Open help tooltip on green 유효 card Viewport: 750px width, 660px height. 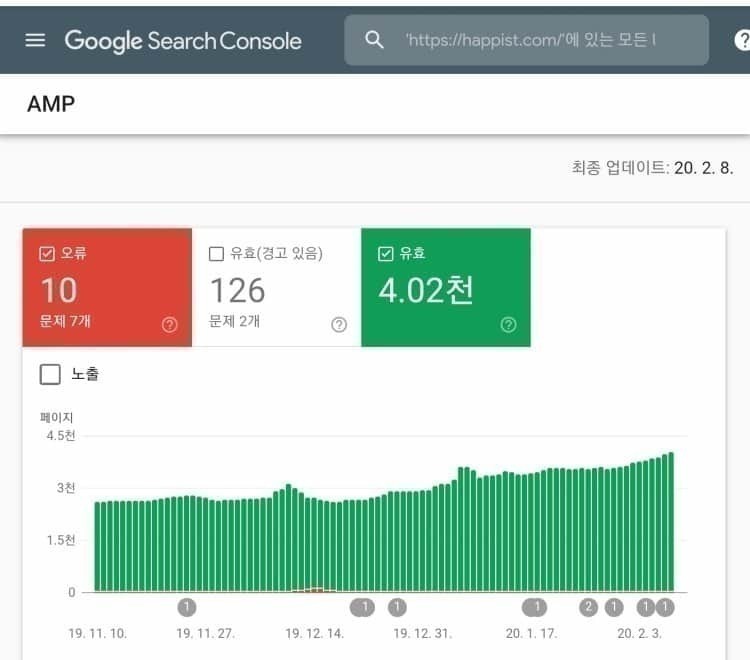(x=508, y=325)
